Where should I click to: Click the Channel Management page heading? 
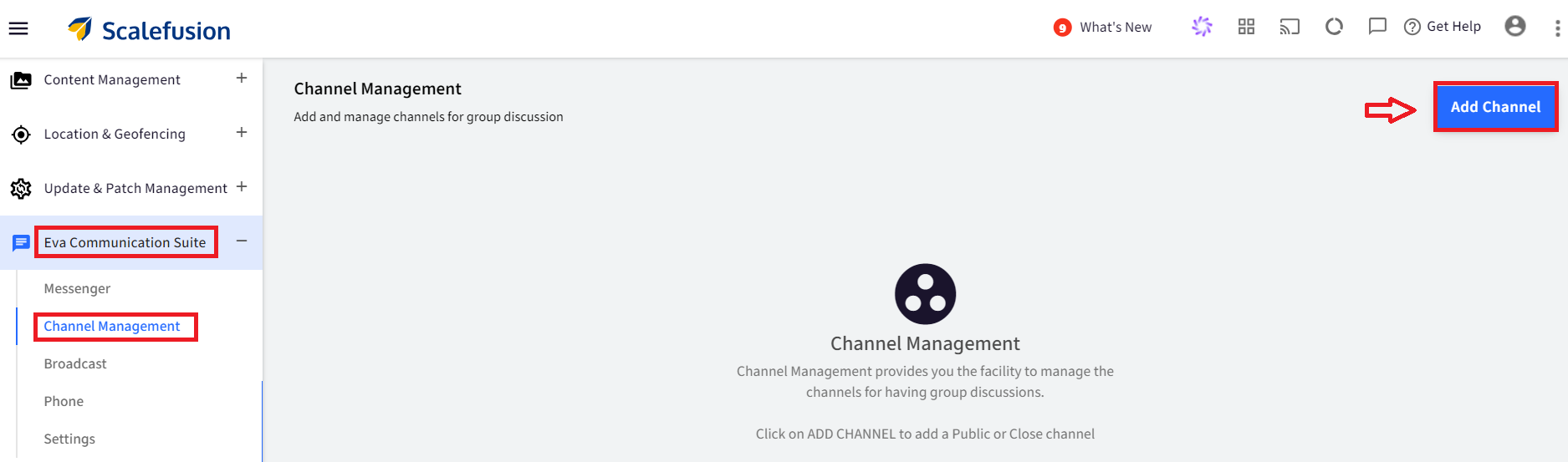point(378,89)
